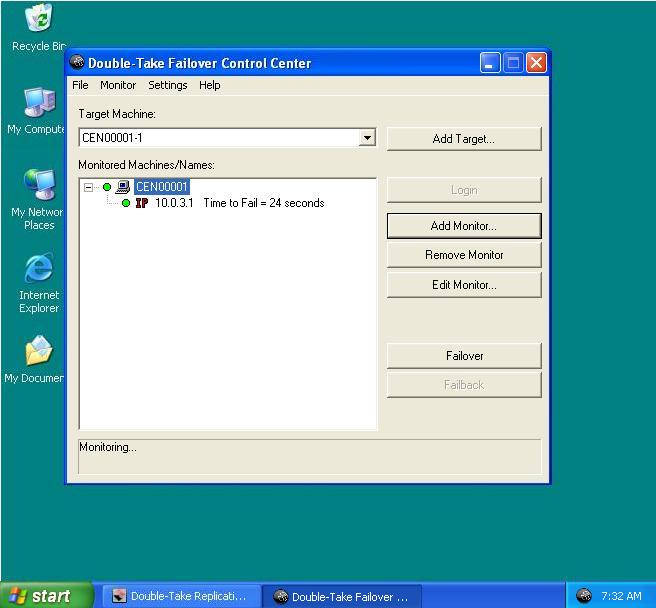
Task: Open the Recycle Bin desktop icon
Action: [39, 20]
